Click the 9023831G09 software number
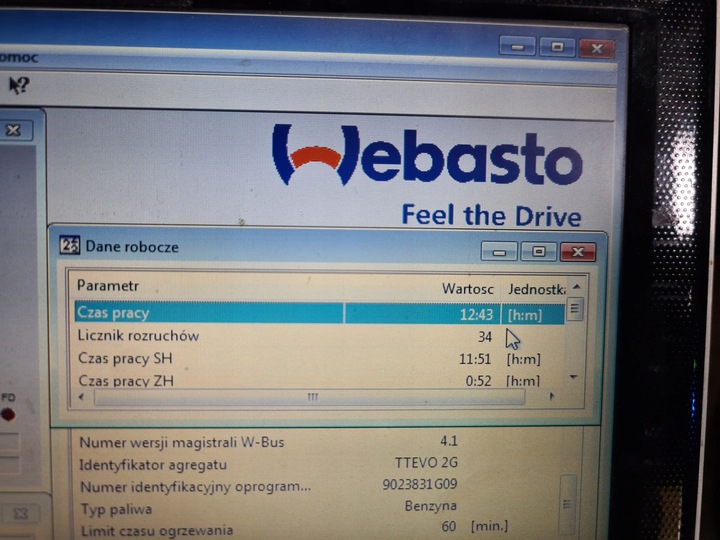 point(420,484)
